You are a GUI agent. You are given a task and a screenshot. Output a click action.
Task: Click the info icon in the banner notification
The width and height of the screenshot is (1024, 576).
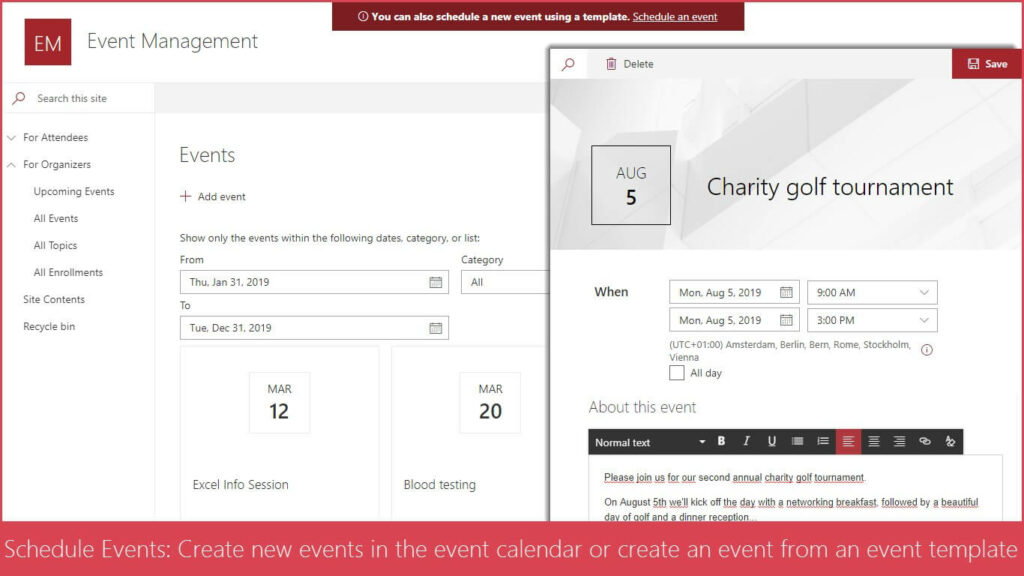[x=363, y=17]
